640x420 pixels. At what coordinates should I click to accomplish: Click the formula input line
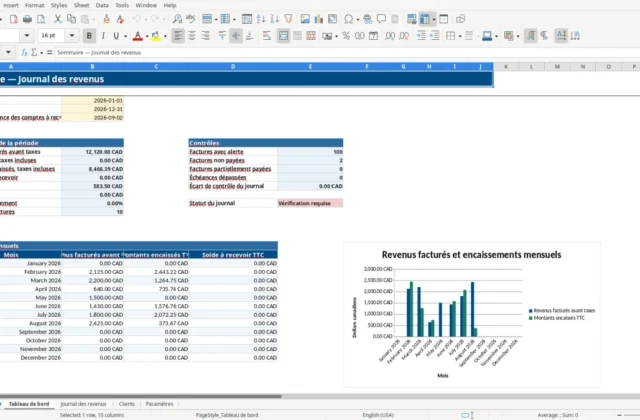[347, 52]
